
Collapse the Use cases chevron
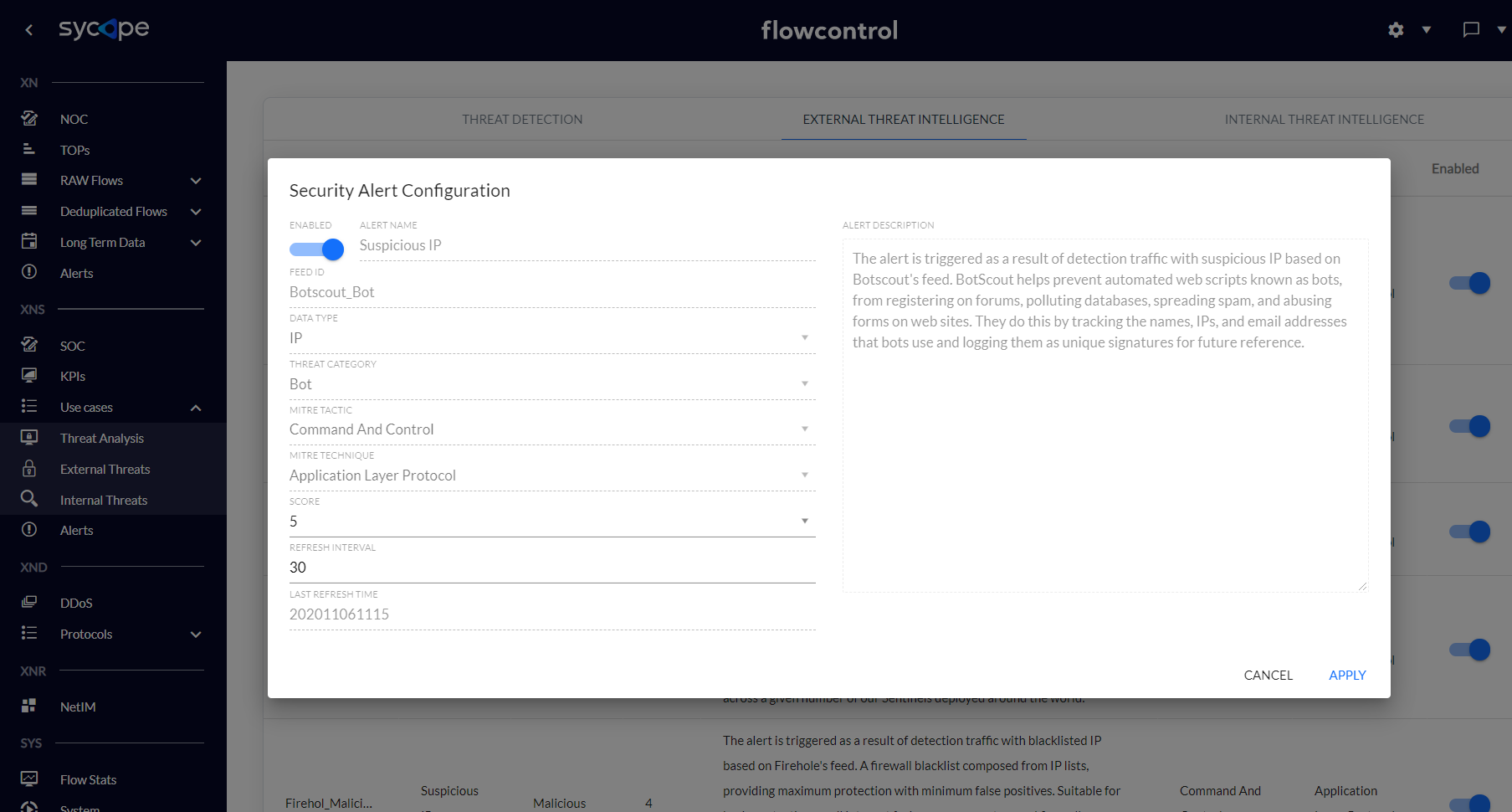coord(196,408)
